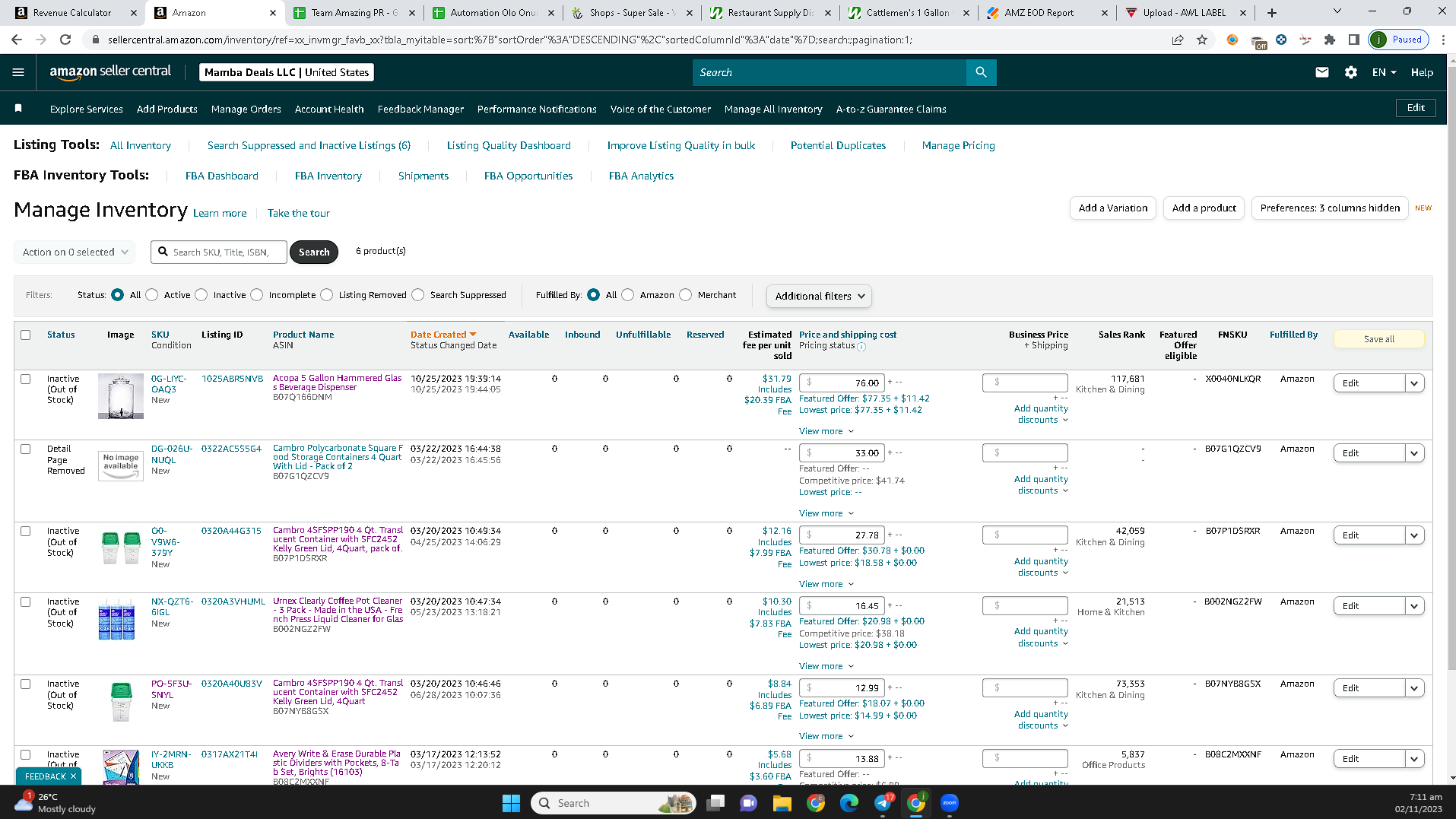Share this page via share icon

point(1178,40)
